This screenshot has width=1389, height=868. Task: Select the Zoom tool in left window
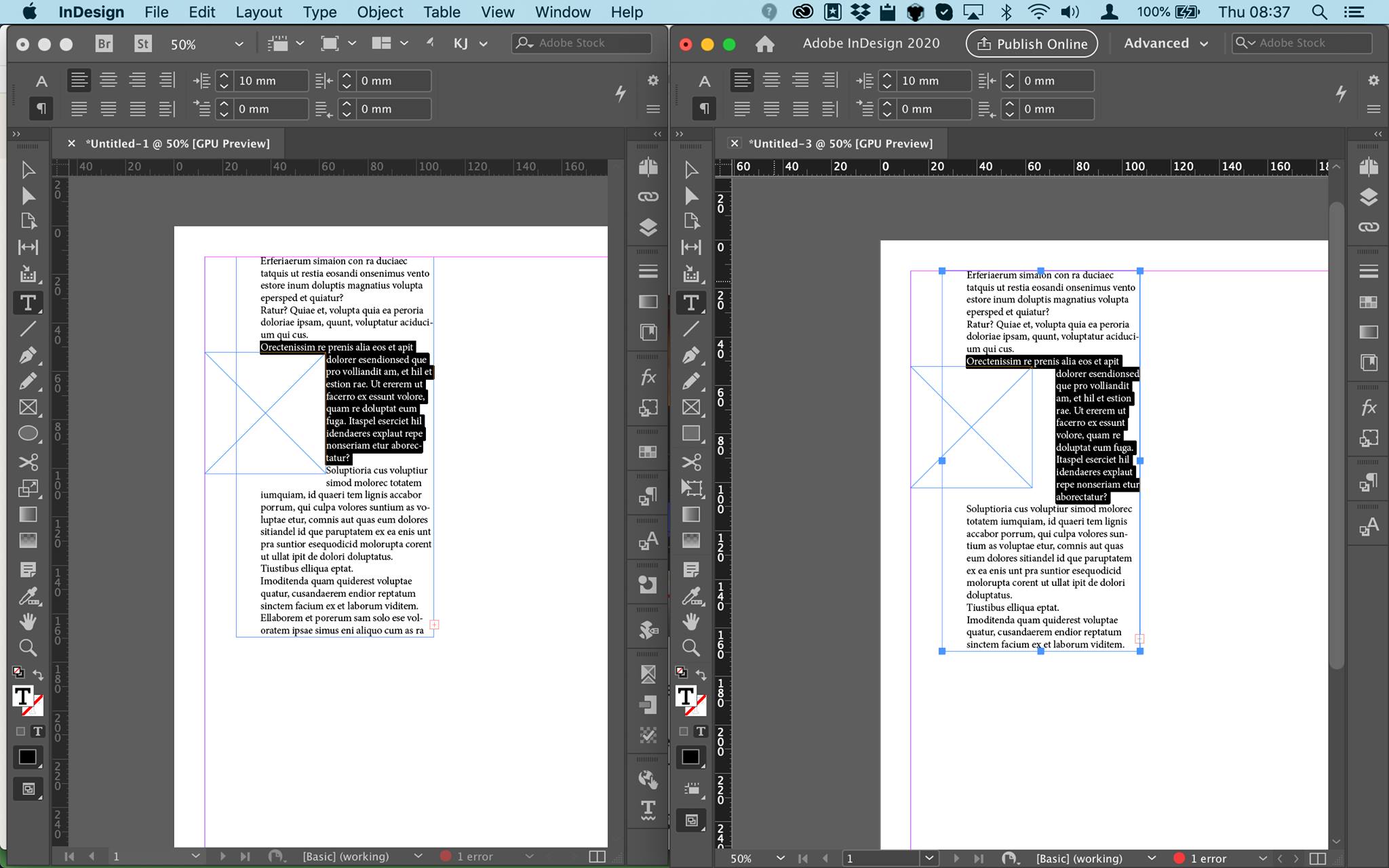pos(28,648)
